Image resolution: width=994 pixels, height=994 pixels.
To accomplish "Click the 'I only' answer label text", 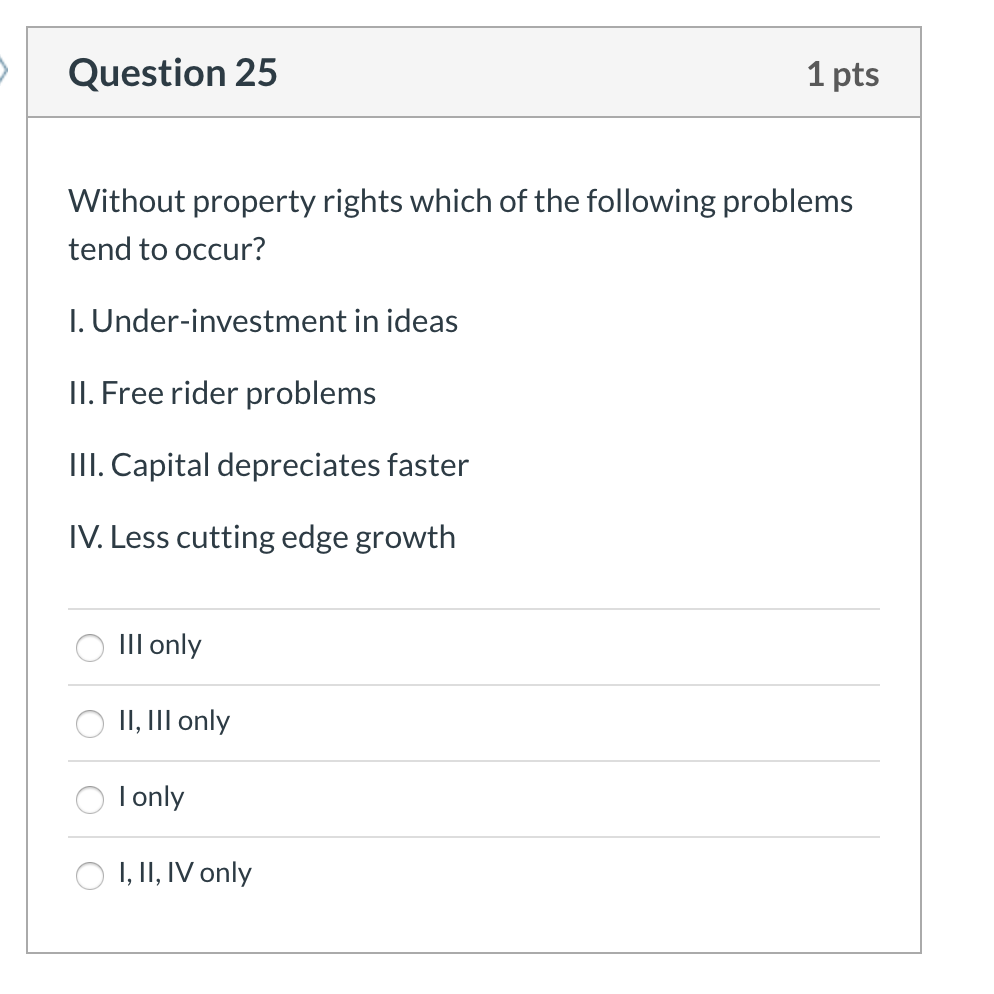I will 151,797.
